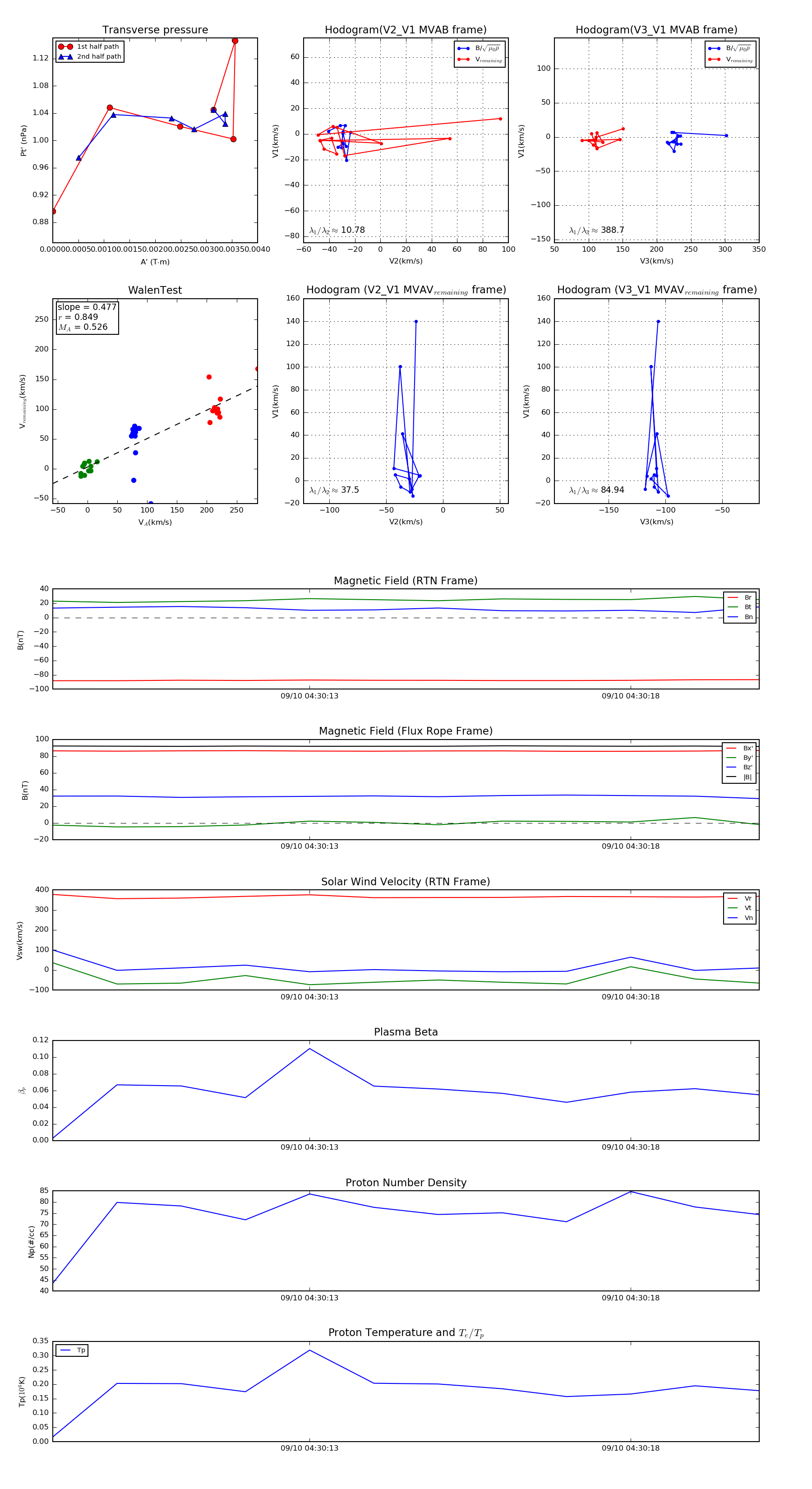This screenshot has height=1489, width=812.
Task: Select the 'Magnetic Field (Flux Rope Frame)' title
Action: tap(406, 731)
